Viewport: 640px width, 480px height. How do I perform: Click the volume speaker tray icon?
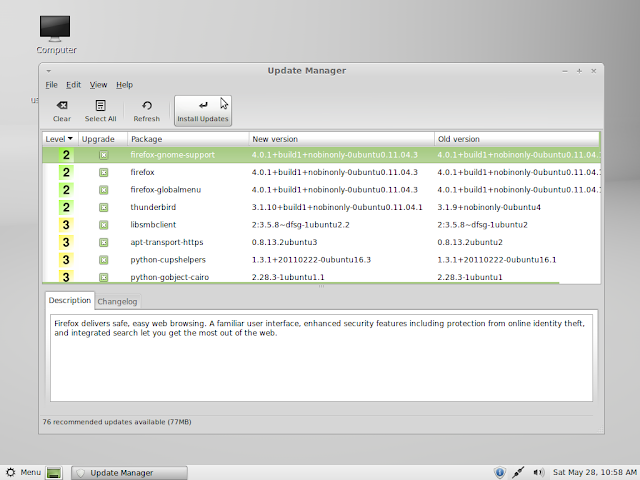point(538,473)
